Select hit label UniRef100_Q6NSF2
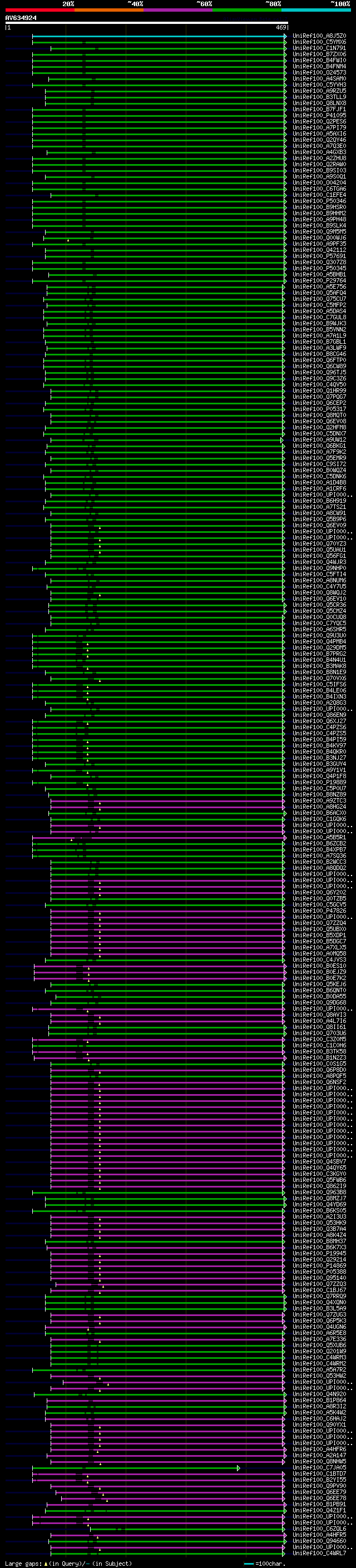 [319, 1082]
